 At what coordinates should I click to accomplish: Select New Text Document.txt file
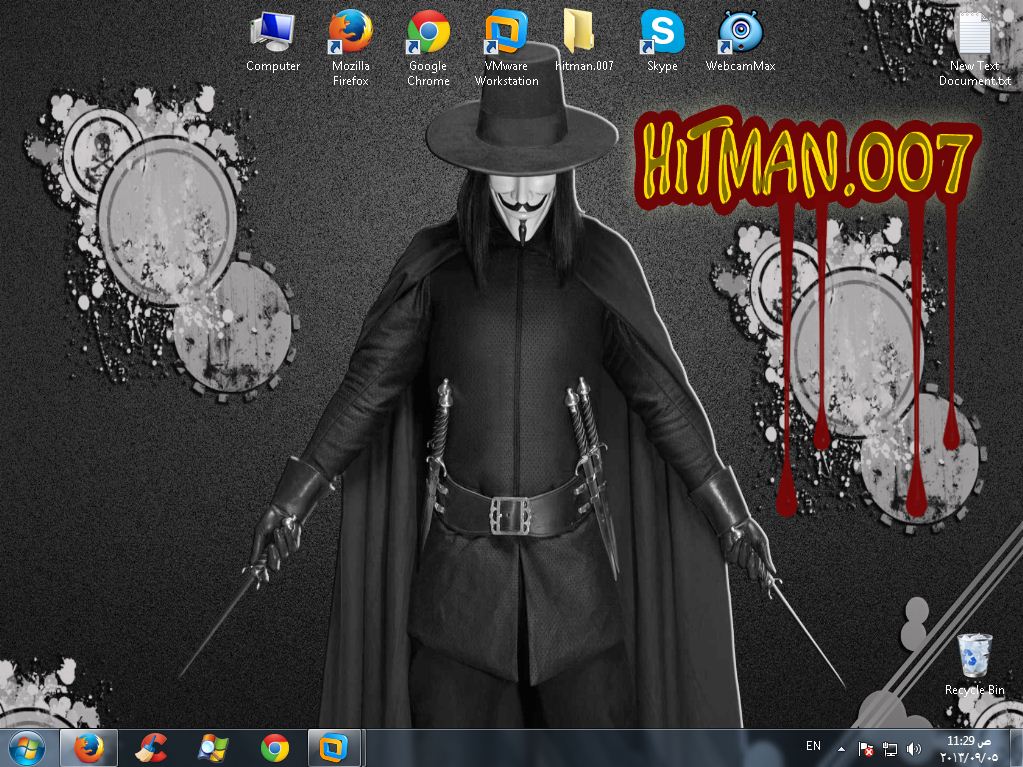click(974, 40)
